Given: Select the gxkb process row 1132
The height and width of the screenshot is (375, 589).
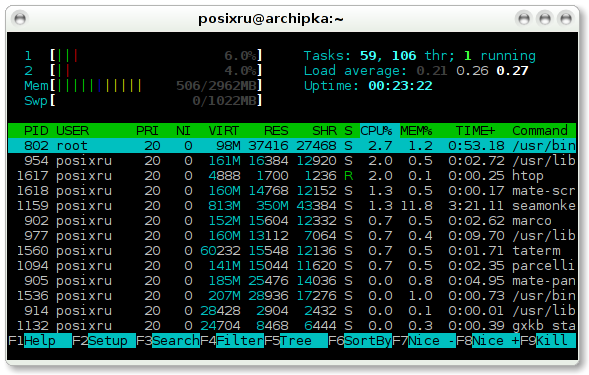Looking at the screenshot, I should tap(292, 325).
